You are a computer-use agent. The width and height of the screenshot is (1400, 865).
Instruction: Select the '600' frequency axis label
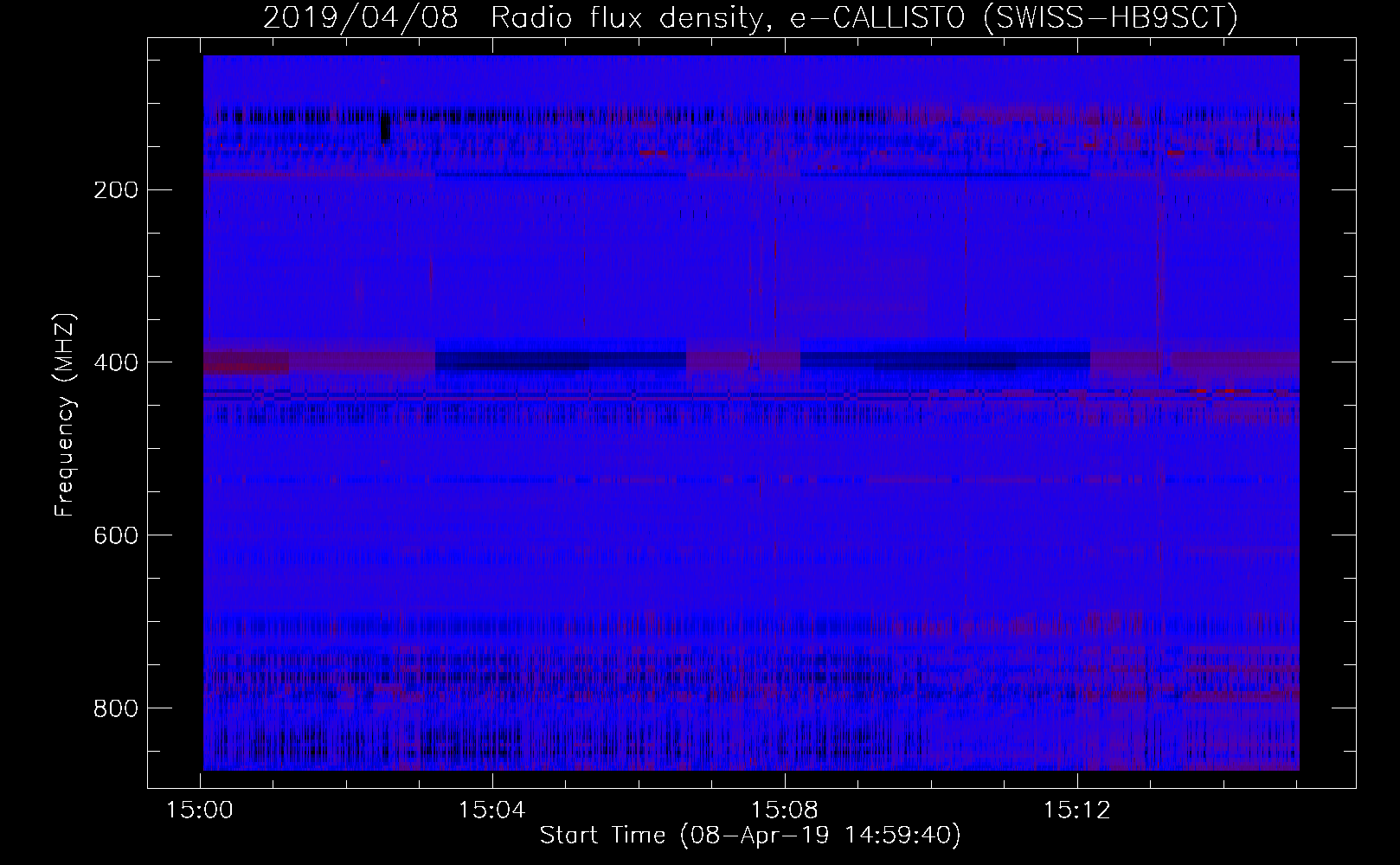(x=115, y=535)
